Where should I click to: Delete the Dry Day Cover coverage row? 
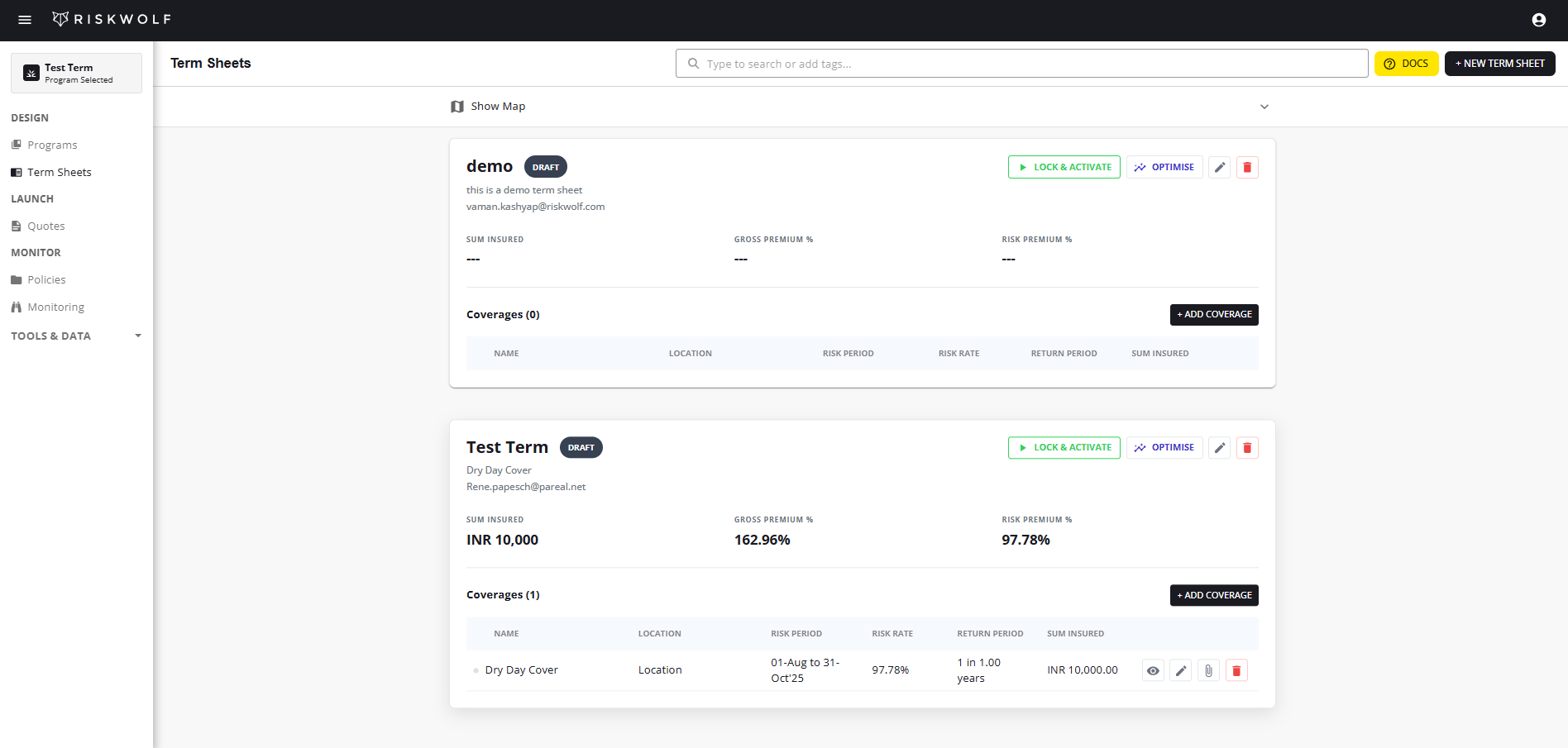click(x=1236, y=670)
